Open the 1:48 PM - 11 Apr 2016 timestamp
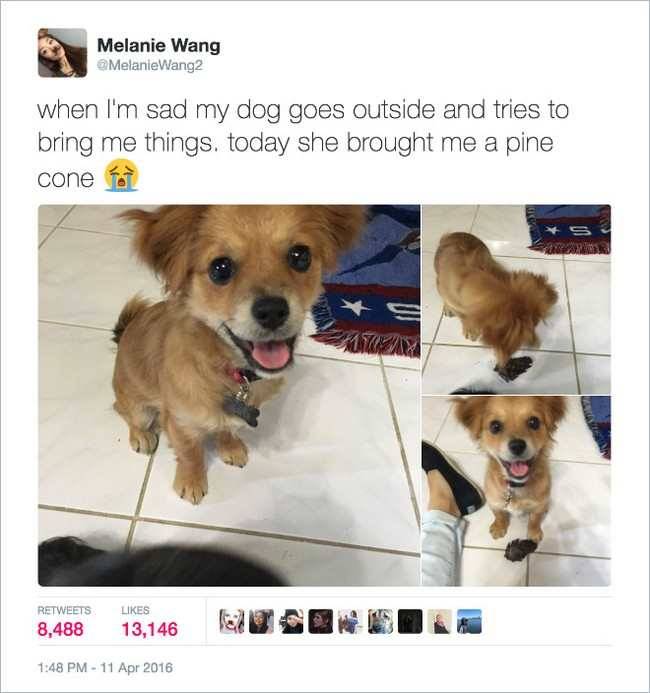The image size is (650, 693). click(105, 667)
